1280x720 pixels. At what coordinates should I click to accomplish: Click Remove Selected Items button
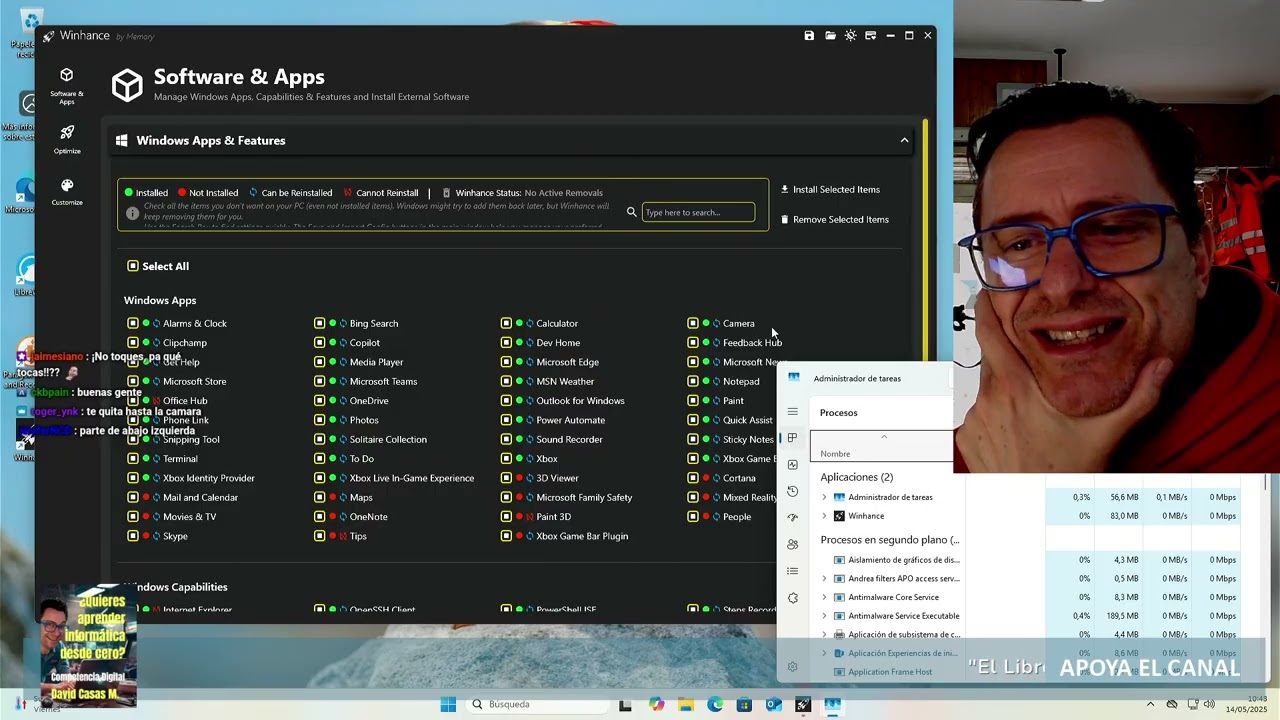click(x=834, y=219)
